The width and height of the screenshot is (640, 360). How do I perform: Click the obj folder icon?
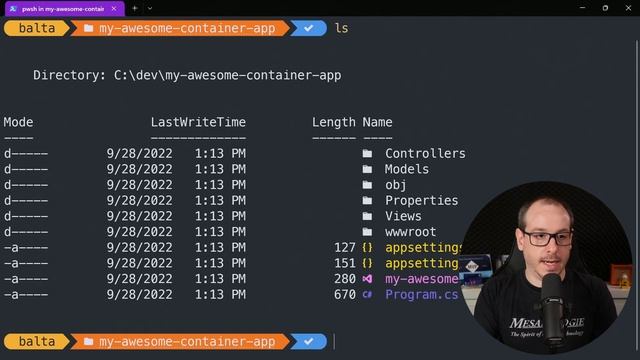367,185
